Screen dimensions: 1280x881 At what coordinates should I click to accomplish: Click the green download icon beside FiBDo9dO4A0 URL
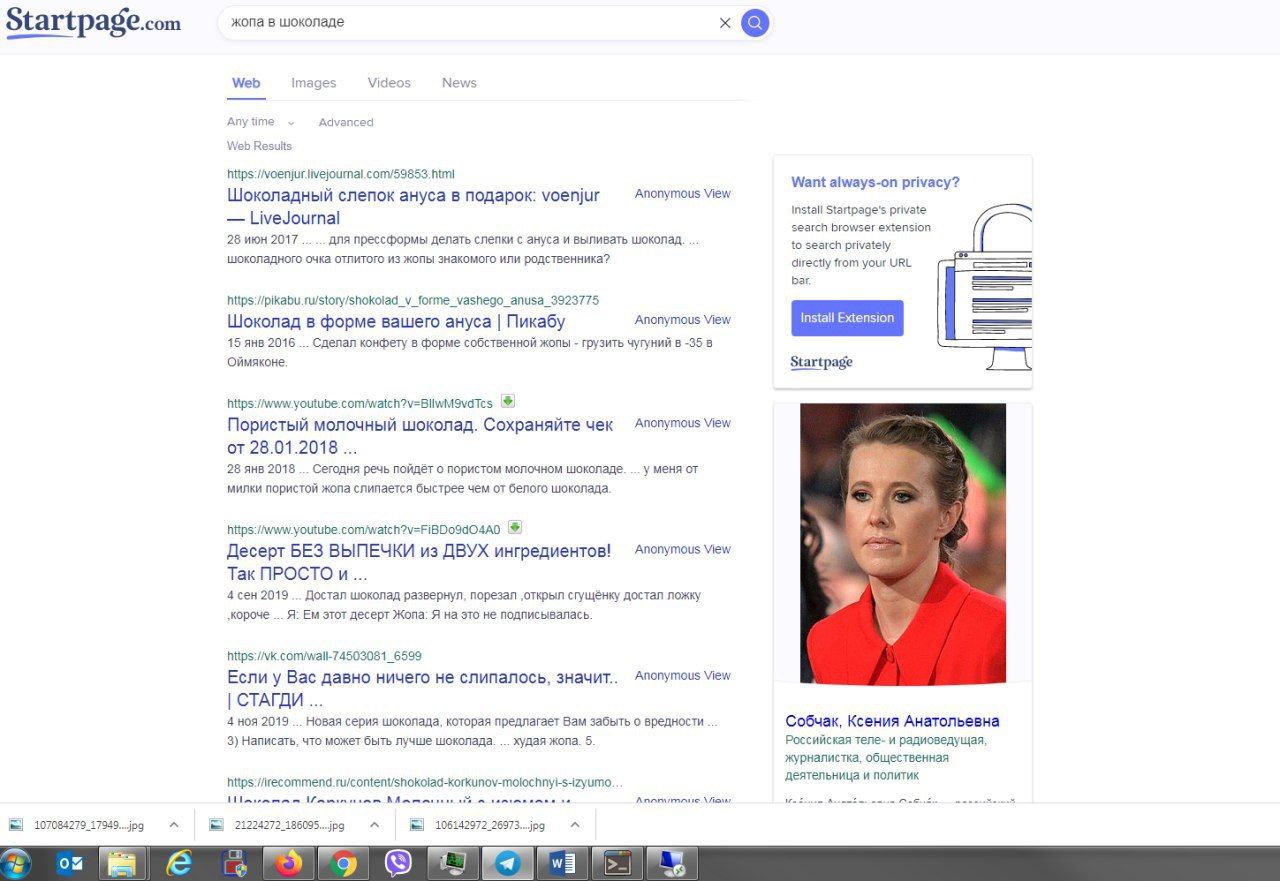[515, 527]
